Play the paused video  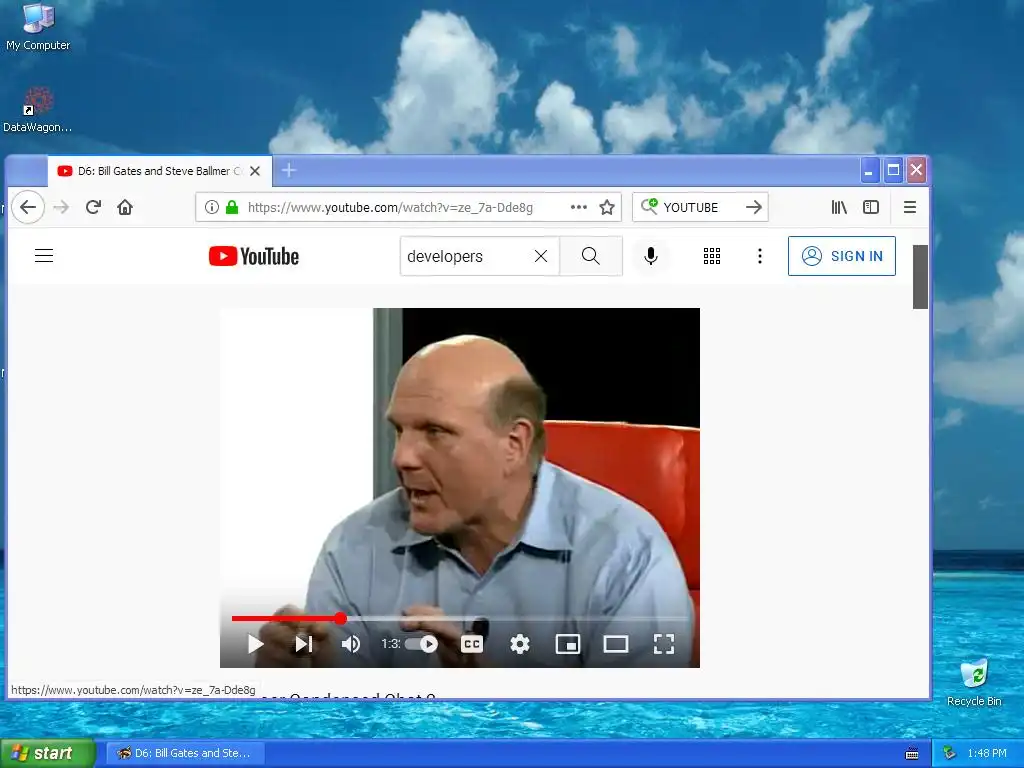pyautogui.click(x=255, y=645)
